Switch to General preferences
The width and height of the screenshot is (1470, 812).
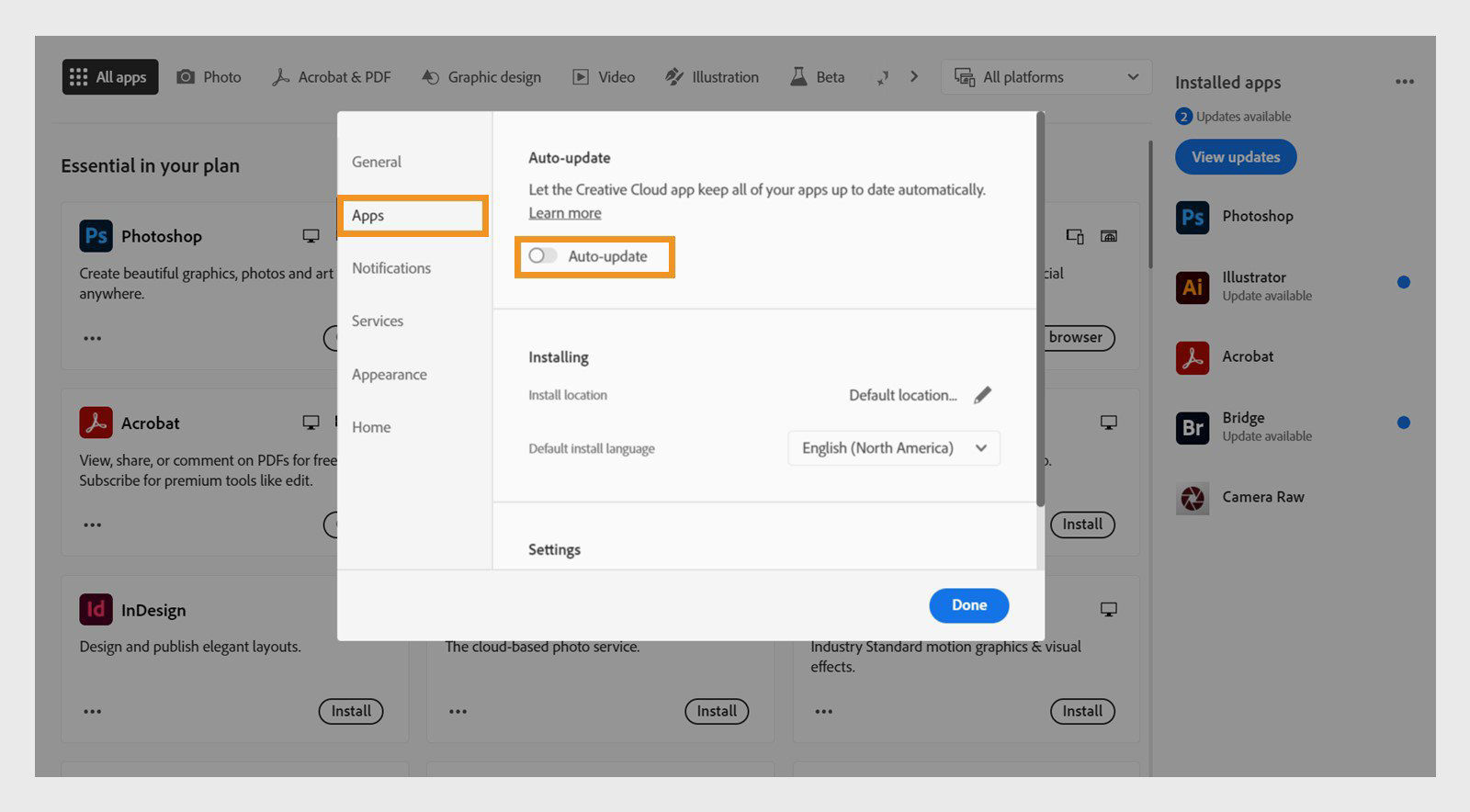tap(377, 162)
